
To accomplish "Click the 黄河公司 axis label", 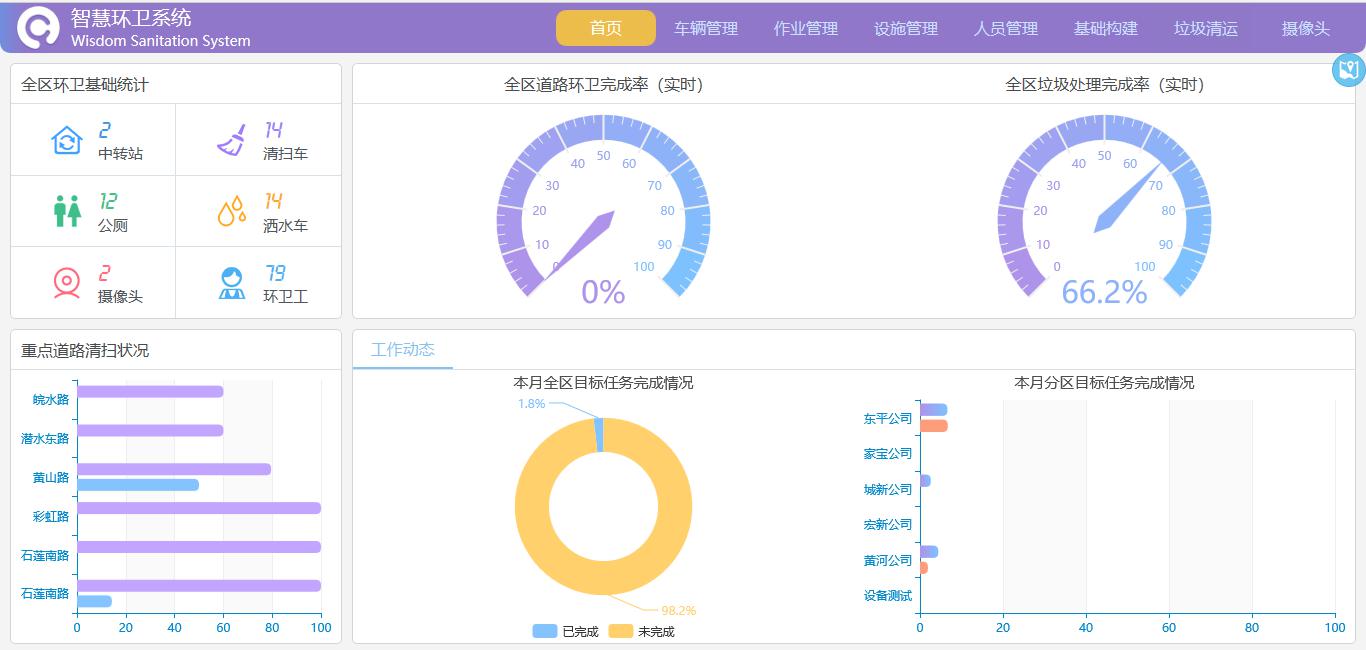I will [x=888, y=561].
